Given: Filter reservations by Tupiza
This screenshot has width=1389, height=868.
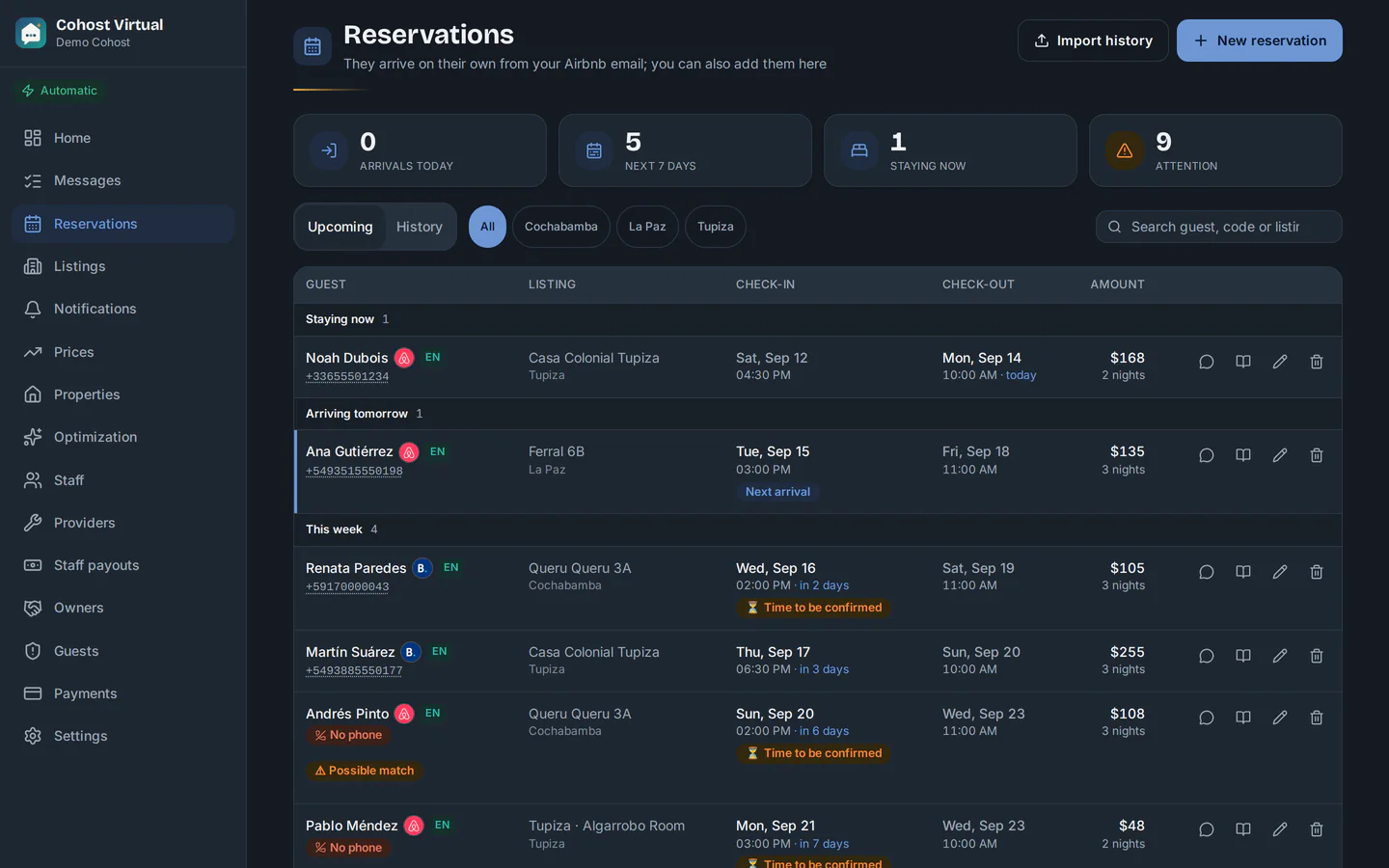Looking at the screenshot, I should coord(716,227).
